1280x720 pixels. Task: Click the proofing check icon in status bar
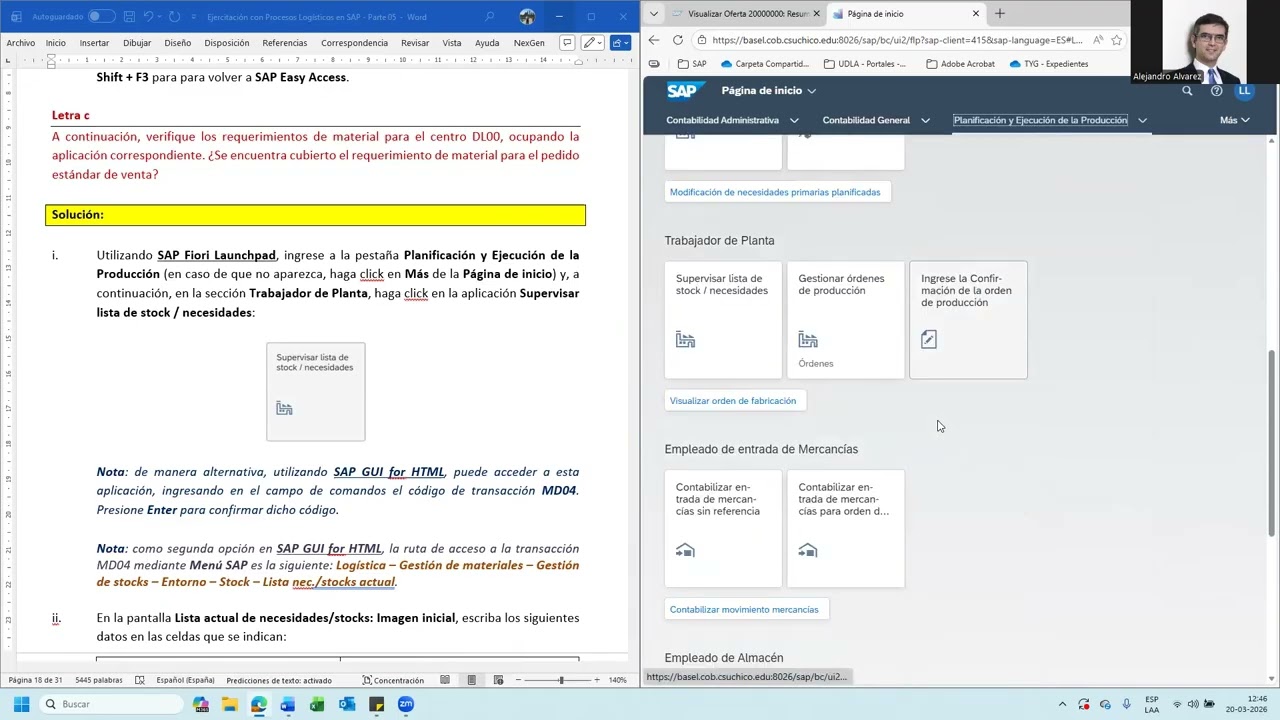coord(140,680)
